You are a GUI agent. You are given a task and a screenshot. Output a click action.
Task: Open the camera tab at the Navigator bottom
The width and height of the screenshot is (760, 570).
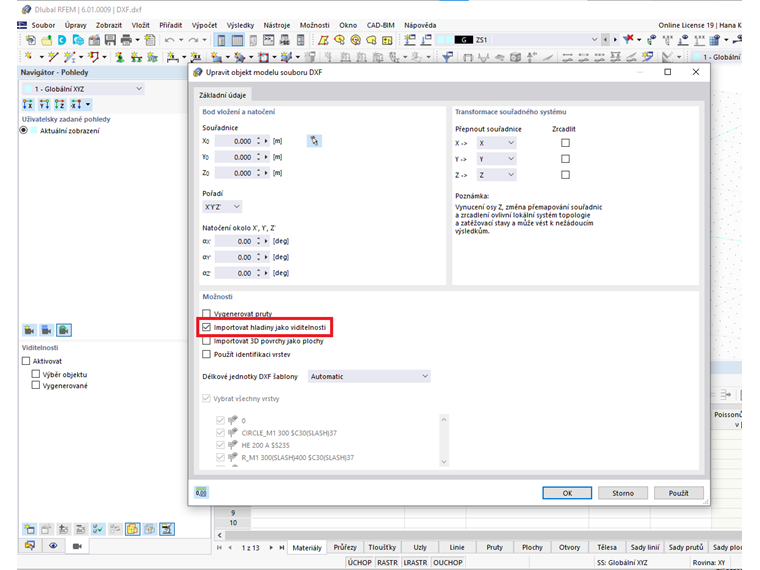(77, 546)
